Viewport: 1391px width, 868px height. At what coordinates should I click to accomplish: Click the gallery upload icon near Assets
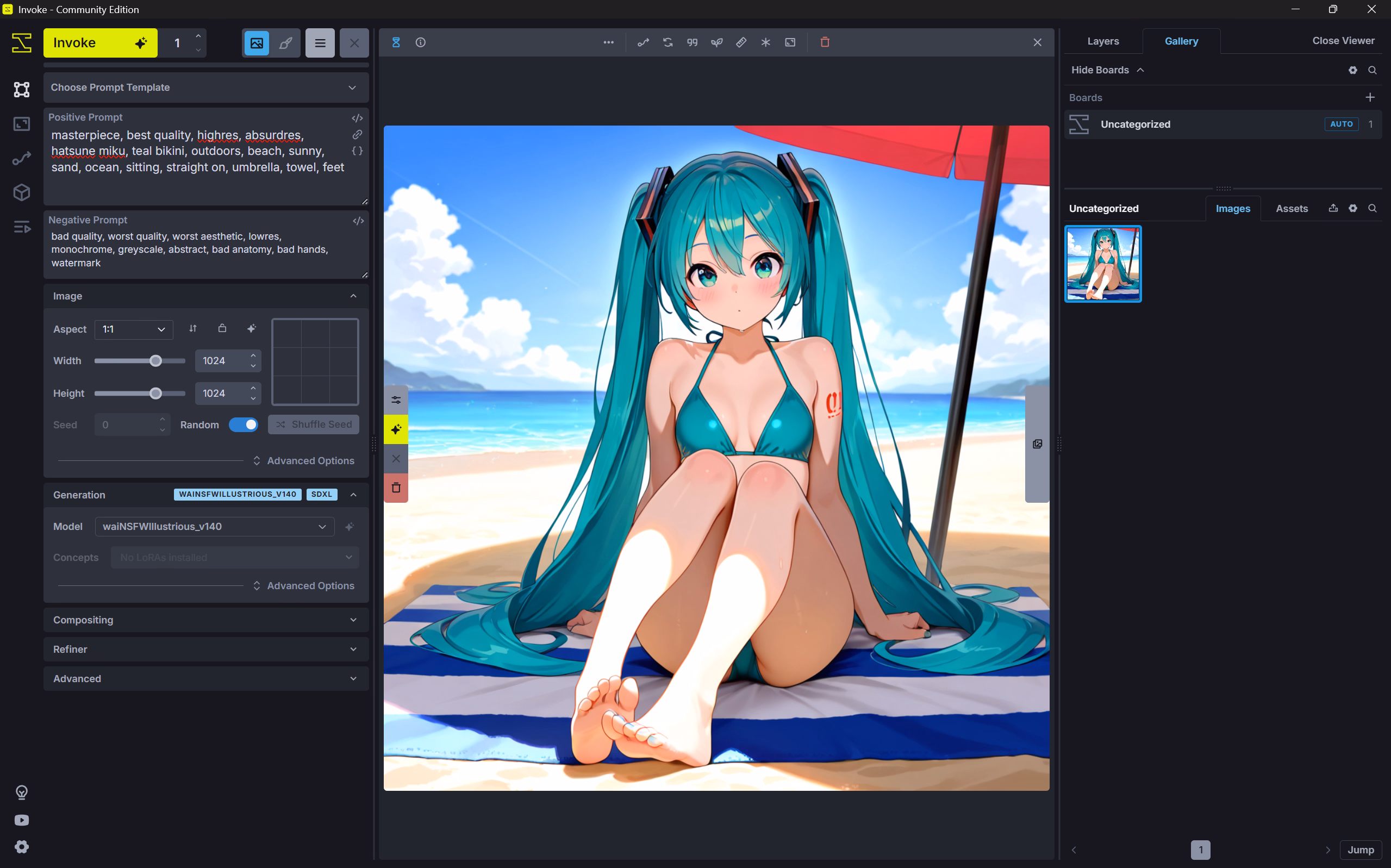[x=1333, y=208]
